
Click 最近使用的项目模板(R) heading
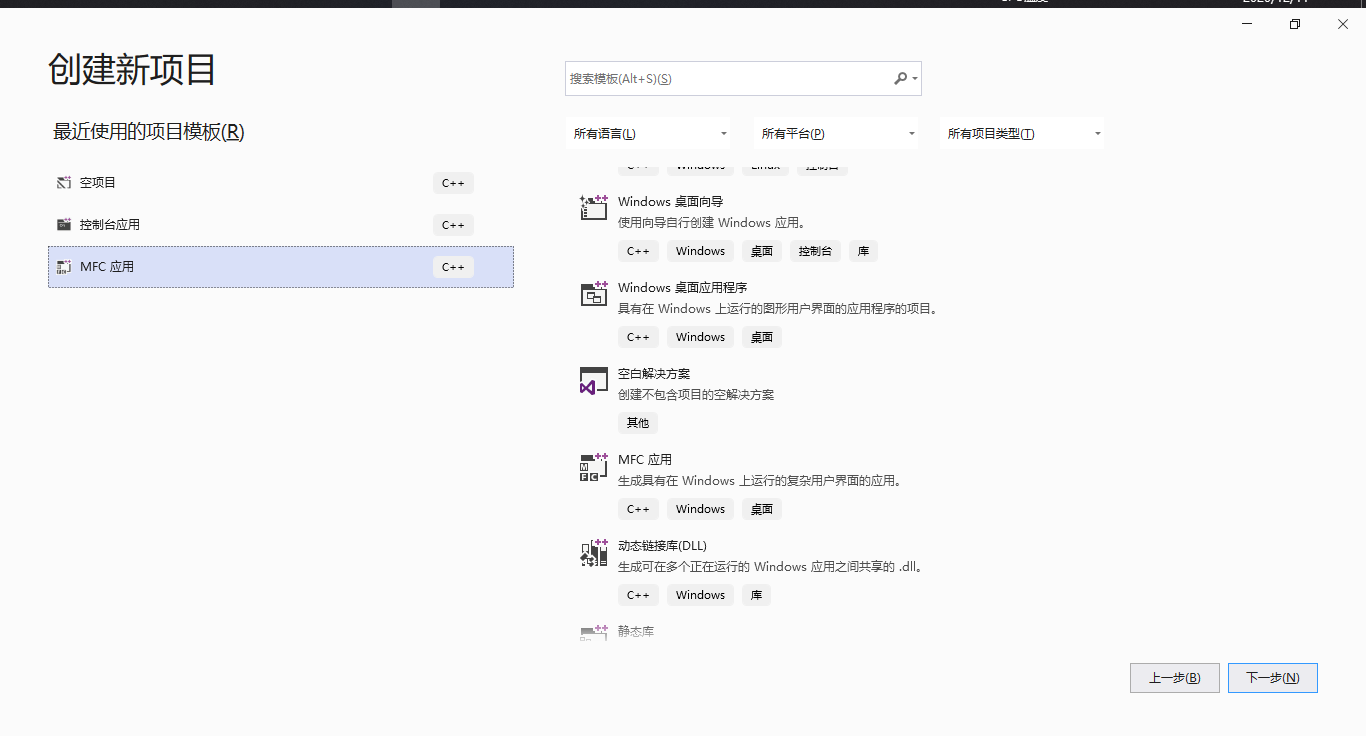149,132
